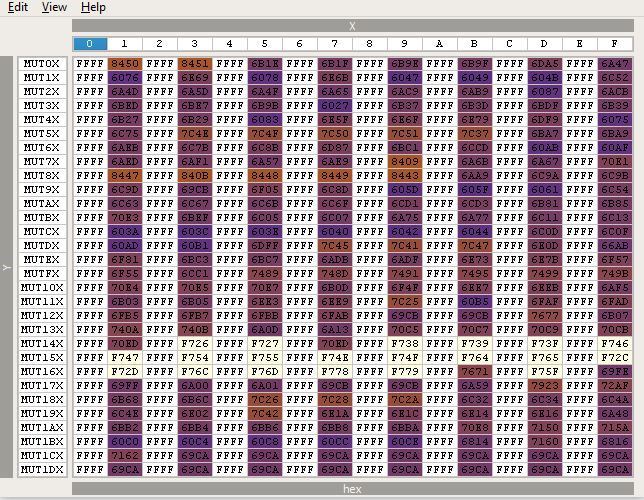The height and width of the screenshot is (500, 644).
Task: Click the MUTAX row header
Action: pyautogui.click(x=42, y=204)
